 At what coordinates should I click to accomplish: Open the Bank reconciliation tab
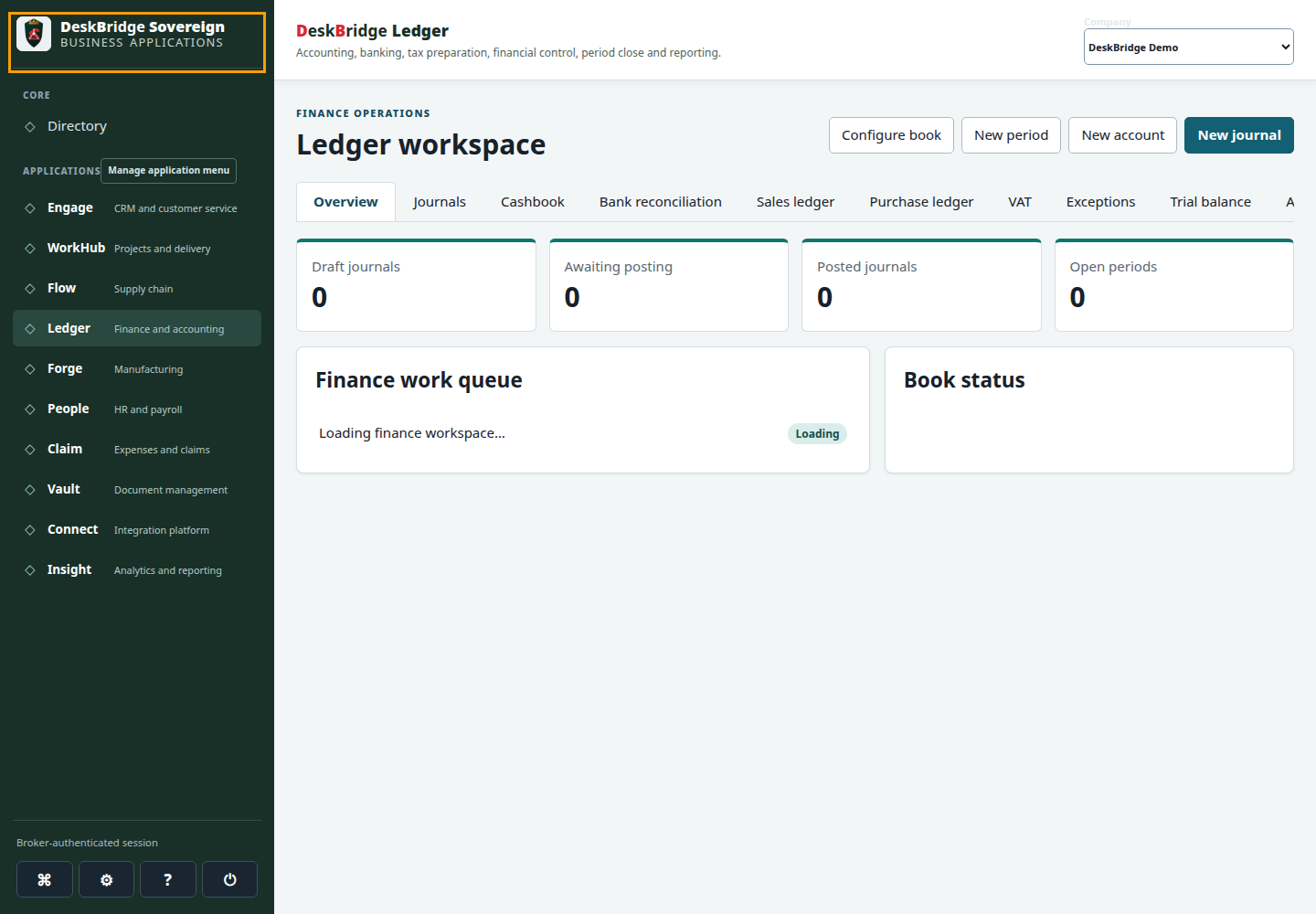(x=660, y=202)
